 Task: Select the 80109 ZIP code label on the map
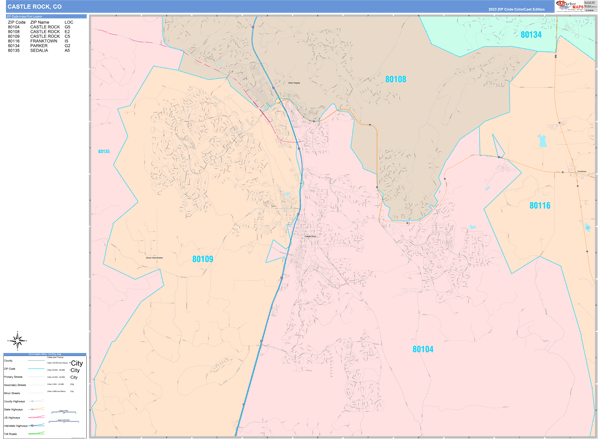[202, 259]
